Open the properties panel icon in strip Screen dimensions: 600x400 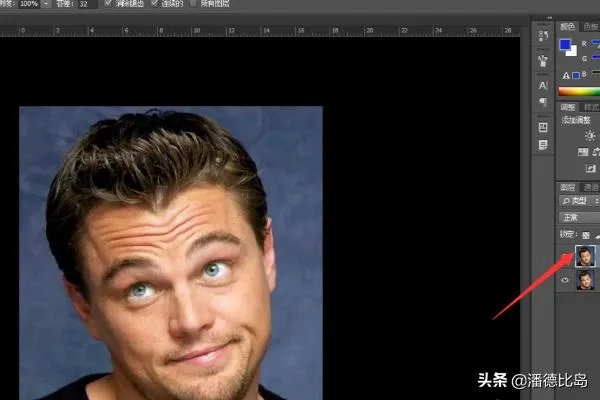543,127
